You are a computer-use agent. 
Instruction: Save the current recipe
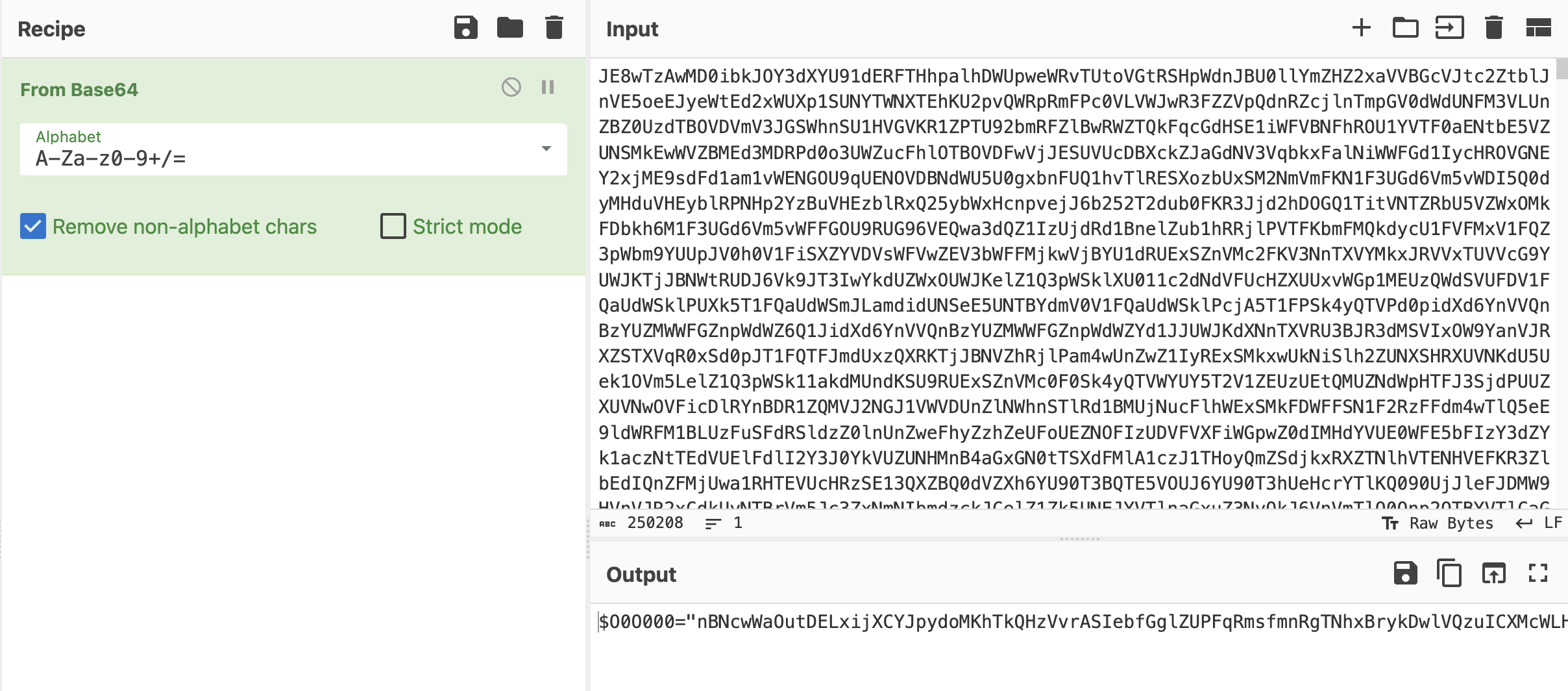(465, 28)
